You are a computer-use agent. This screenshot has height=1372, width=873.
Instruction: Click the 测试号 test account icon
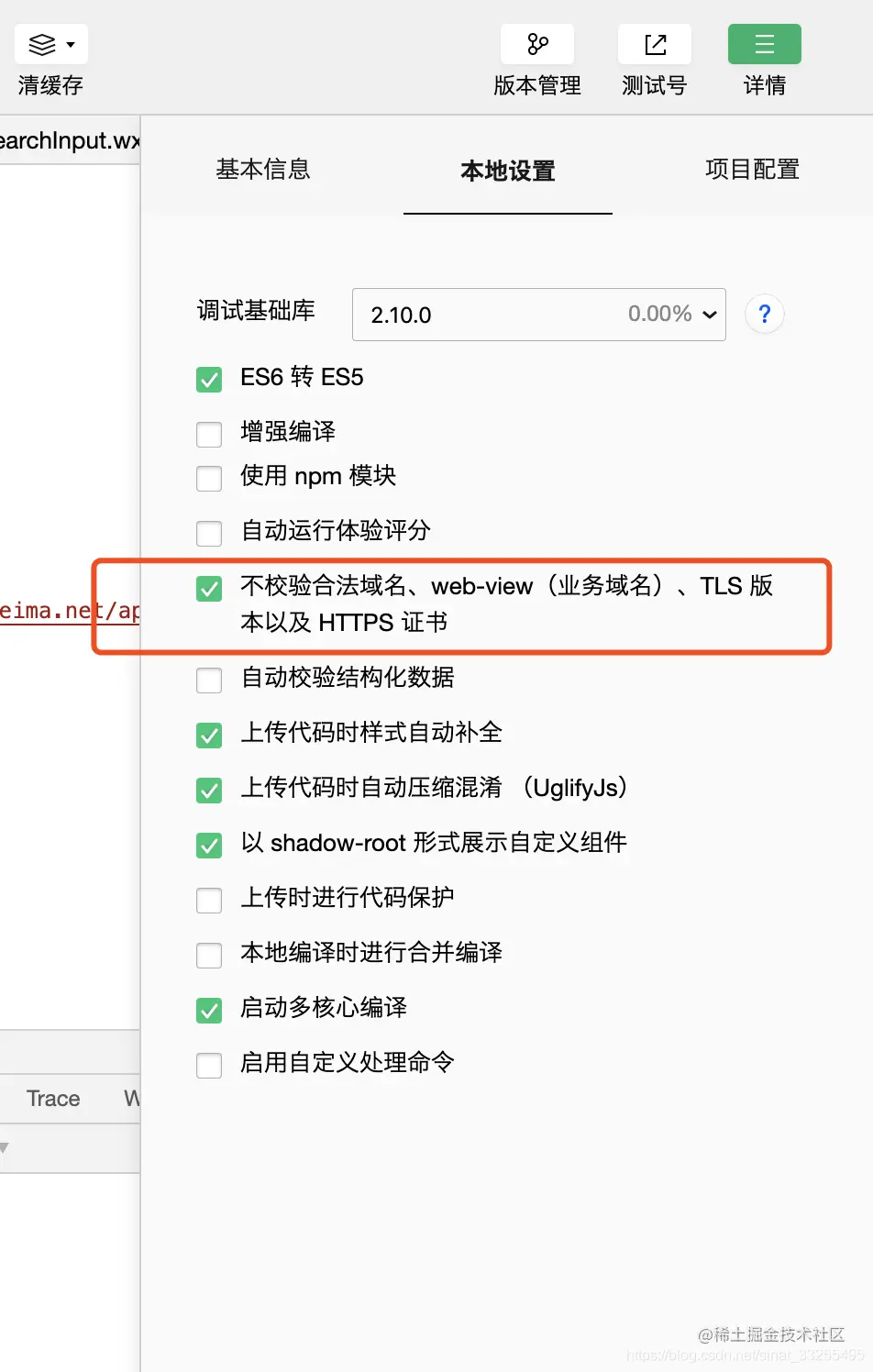coord(654,43)
